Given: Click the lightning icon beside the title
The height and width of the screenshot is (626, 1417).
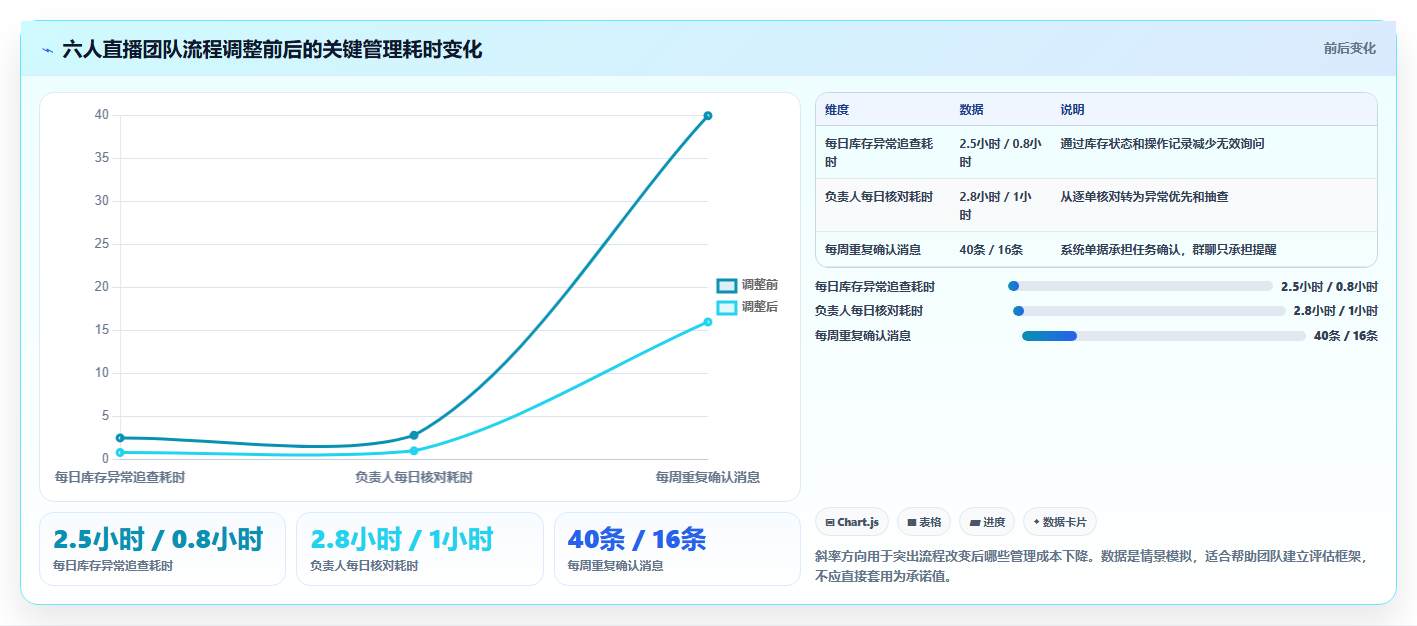Looking at the screenshot, I should pyautogui.click(x=47, y=50).
